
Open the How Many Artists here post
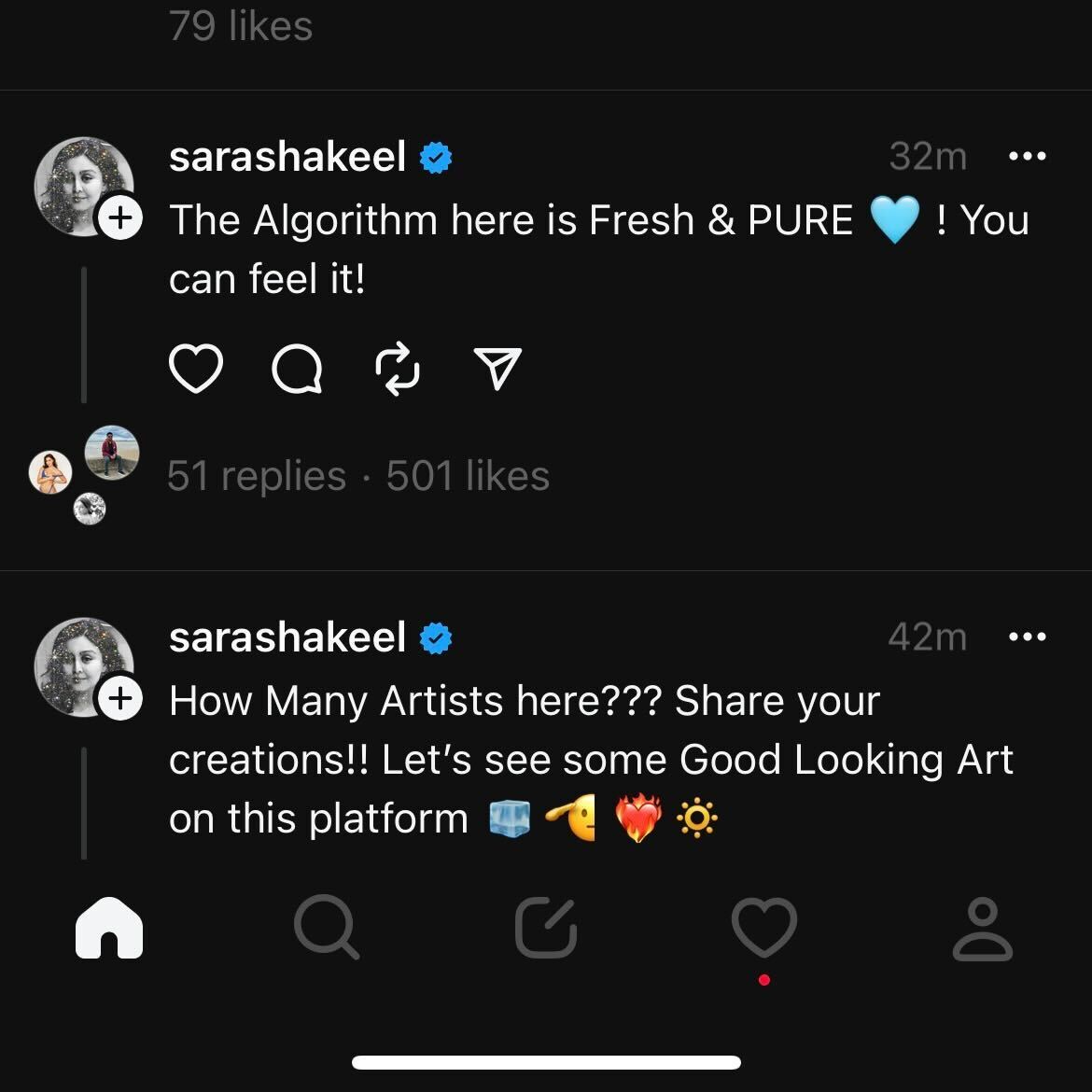(x=591, y=759)
